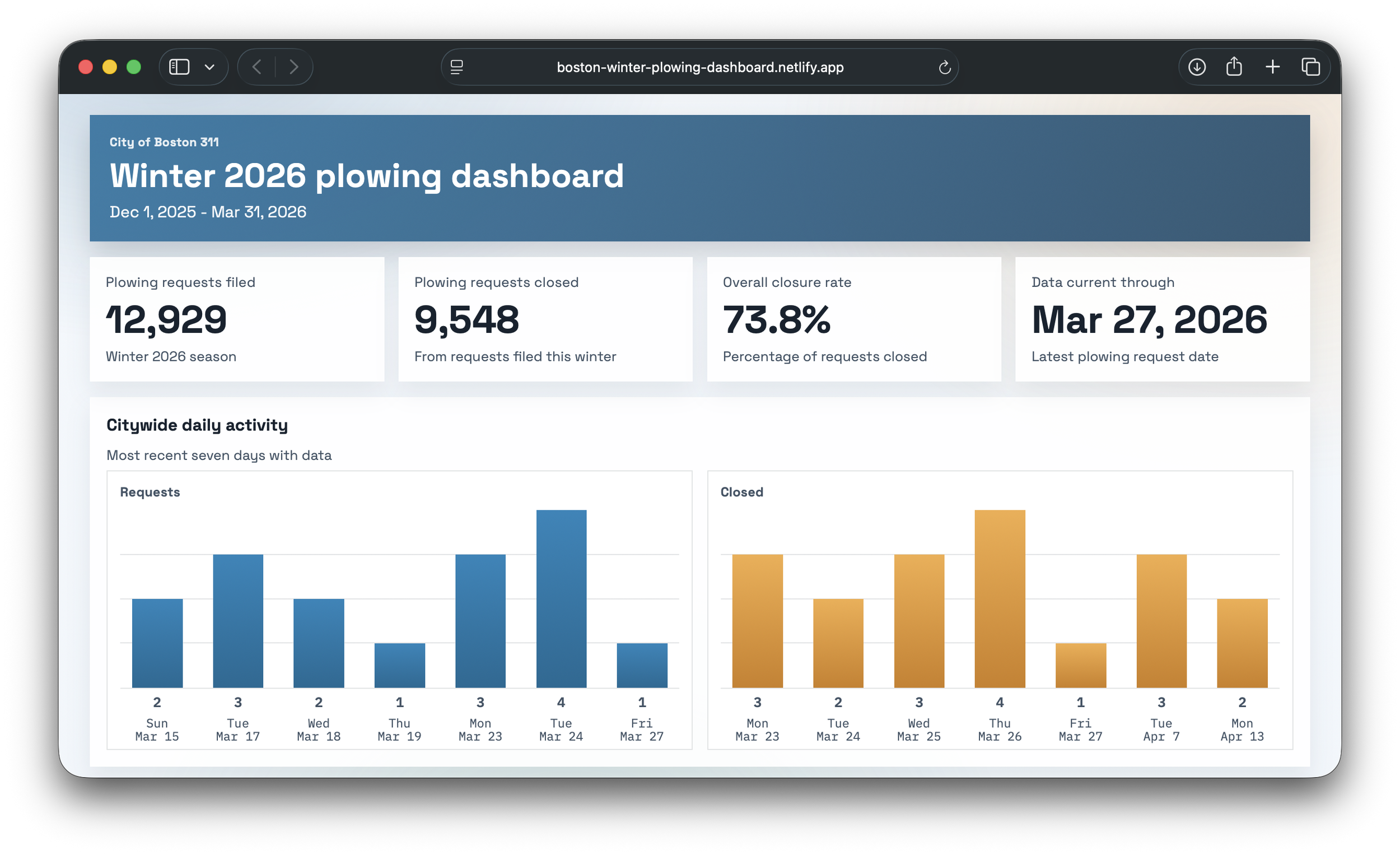Viewport: 1400px width, 855px height.
Task: Click the Winter 2026 plowing dashboard title
Action: click(x=366, y=175)
